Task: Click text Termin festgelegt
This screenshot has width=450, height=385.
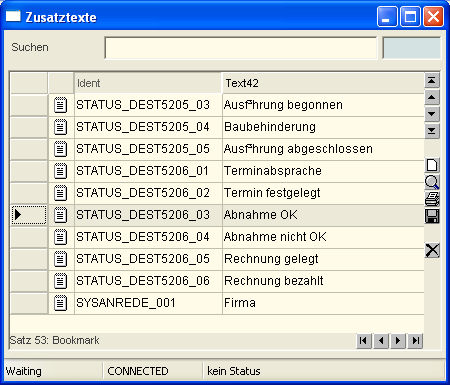Action: coord(272,193)
